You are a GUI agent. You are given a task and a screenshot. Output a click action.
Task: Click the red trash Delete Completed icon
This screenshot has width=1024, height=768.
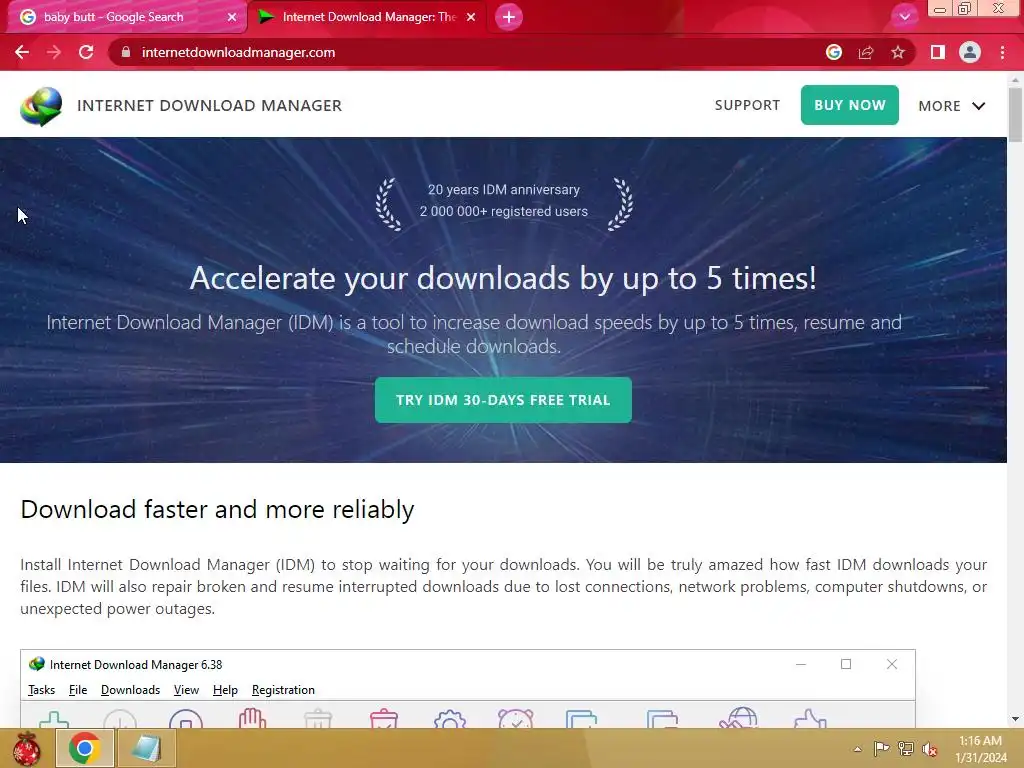383,718
